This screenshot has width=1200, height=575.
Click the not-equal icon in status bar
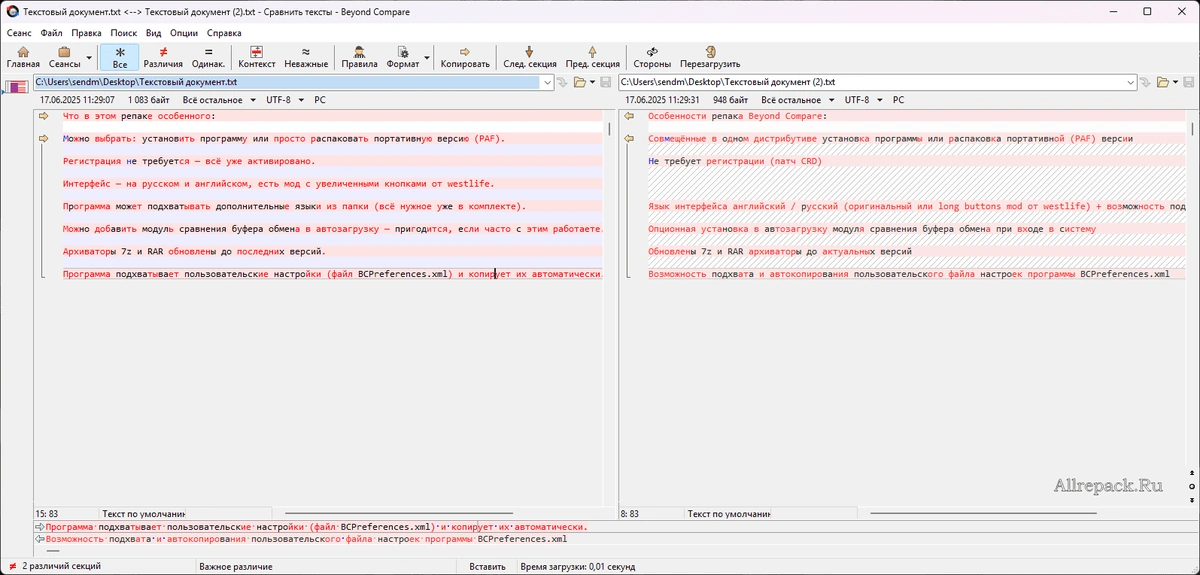(12, 566)
